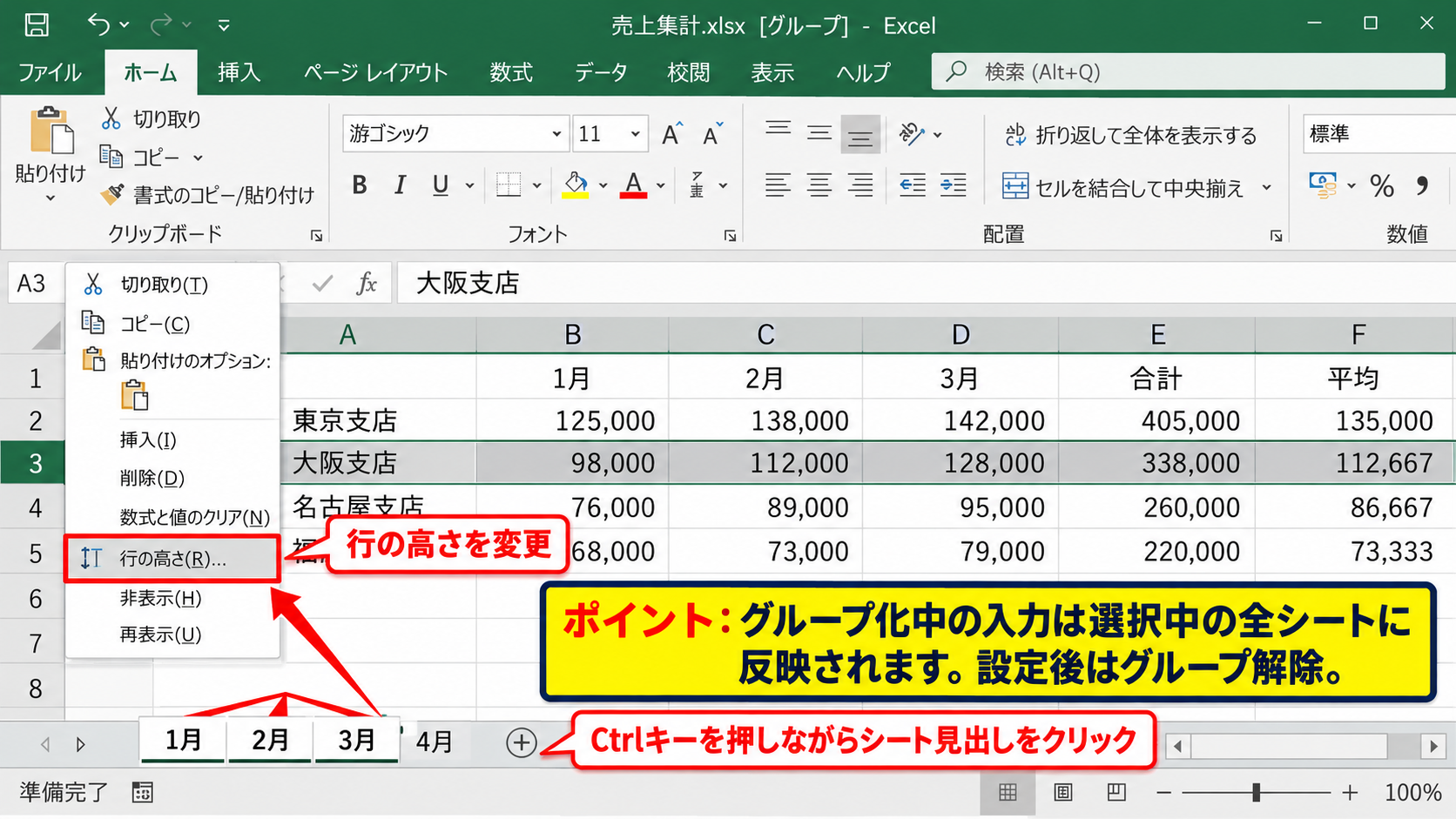Toggle align right
This screenshot has height=819, width=1456.
click(860, 185)
